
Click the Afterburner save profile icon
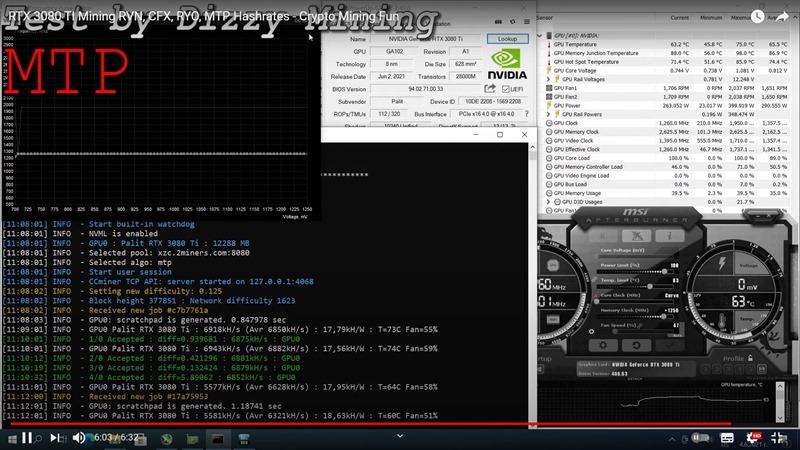(x=762, y=369)
